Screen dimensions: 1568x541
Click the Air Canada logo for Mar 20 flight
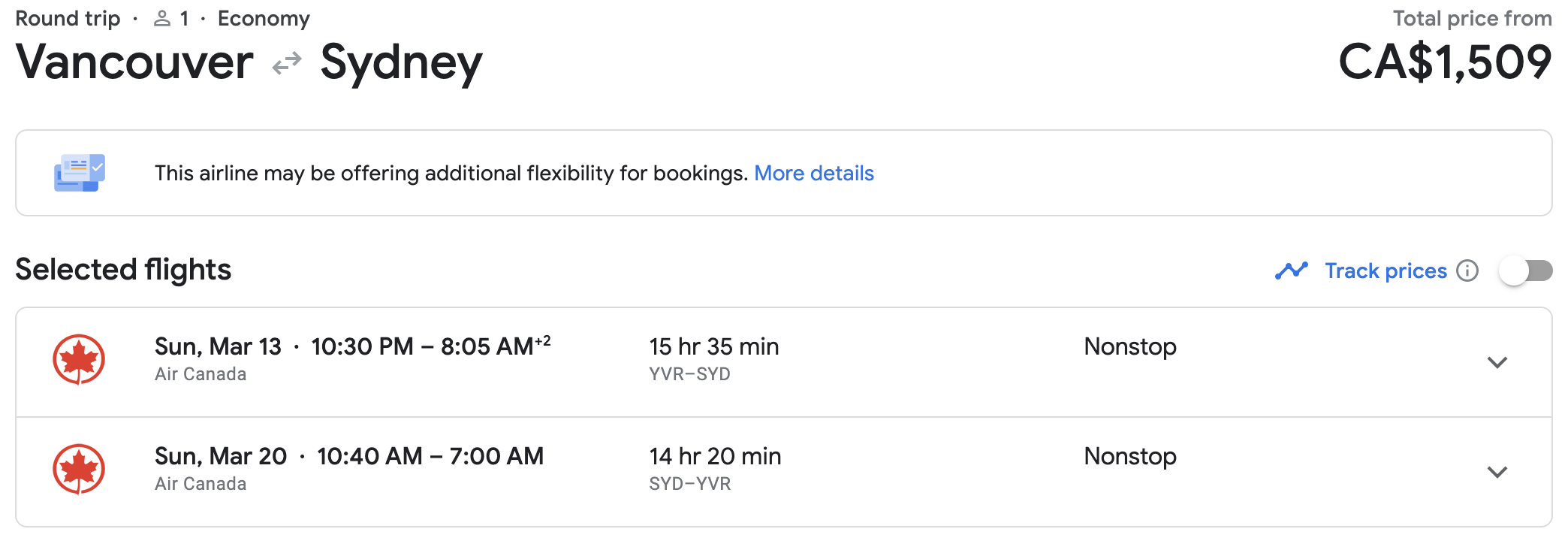click(79, 469)
